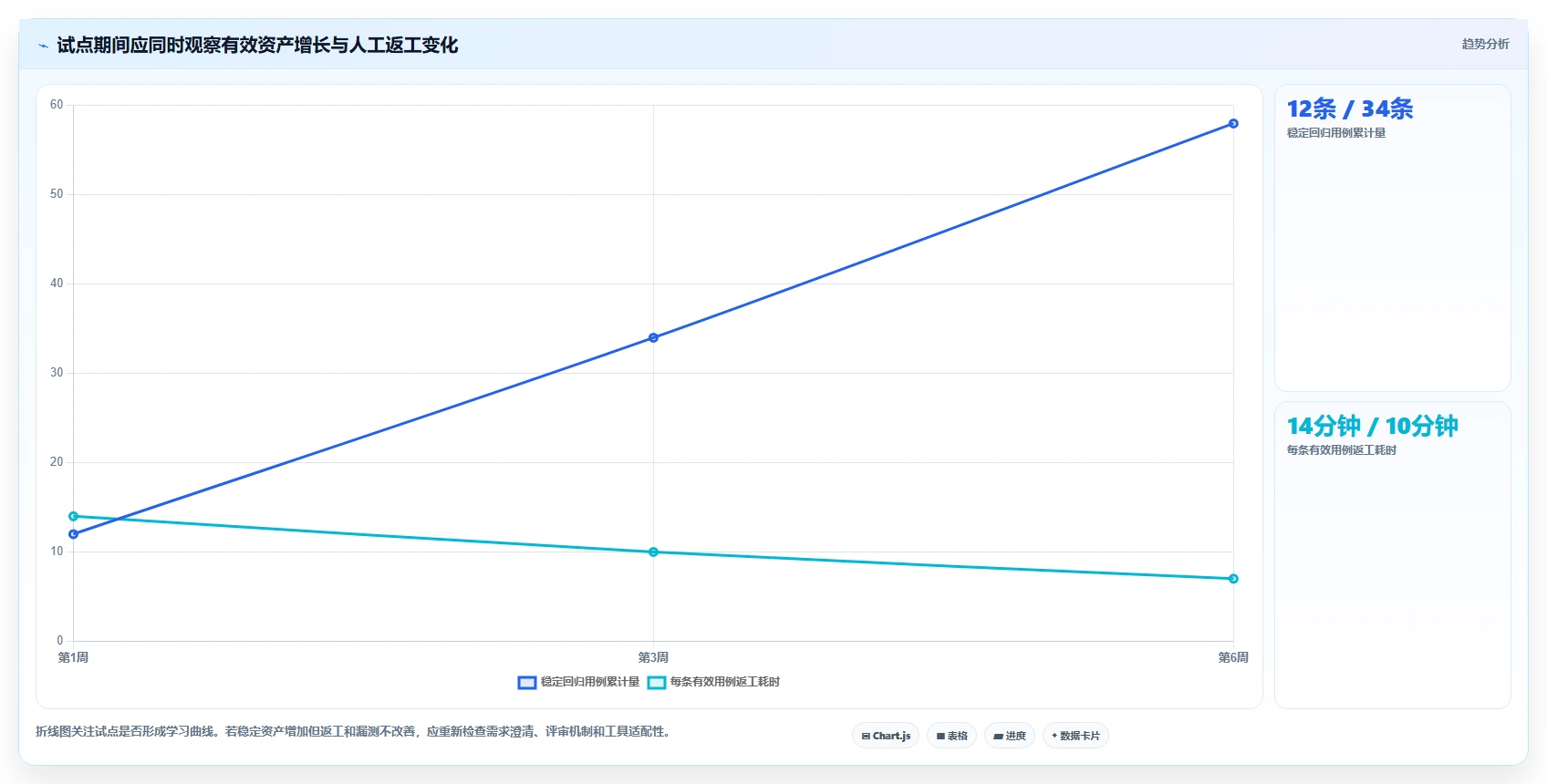Viewport: 1547px width, 784px height.
Task: Toggle the 每条有效用例返工耗时 legend swatch
Action: pyautogui.click(x=657, y=683)
